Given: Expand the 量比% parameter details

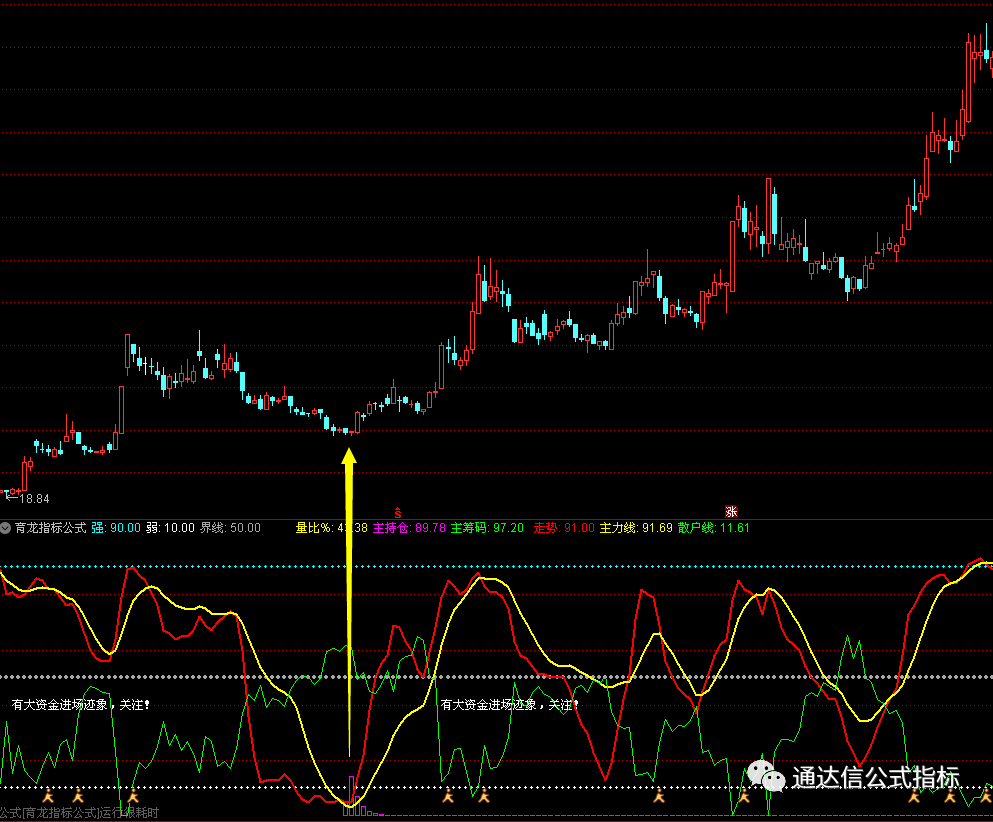Looking at the screenshot, I should 320,527.
